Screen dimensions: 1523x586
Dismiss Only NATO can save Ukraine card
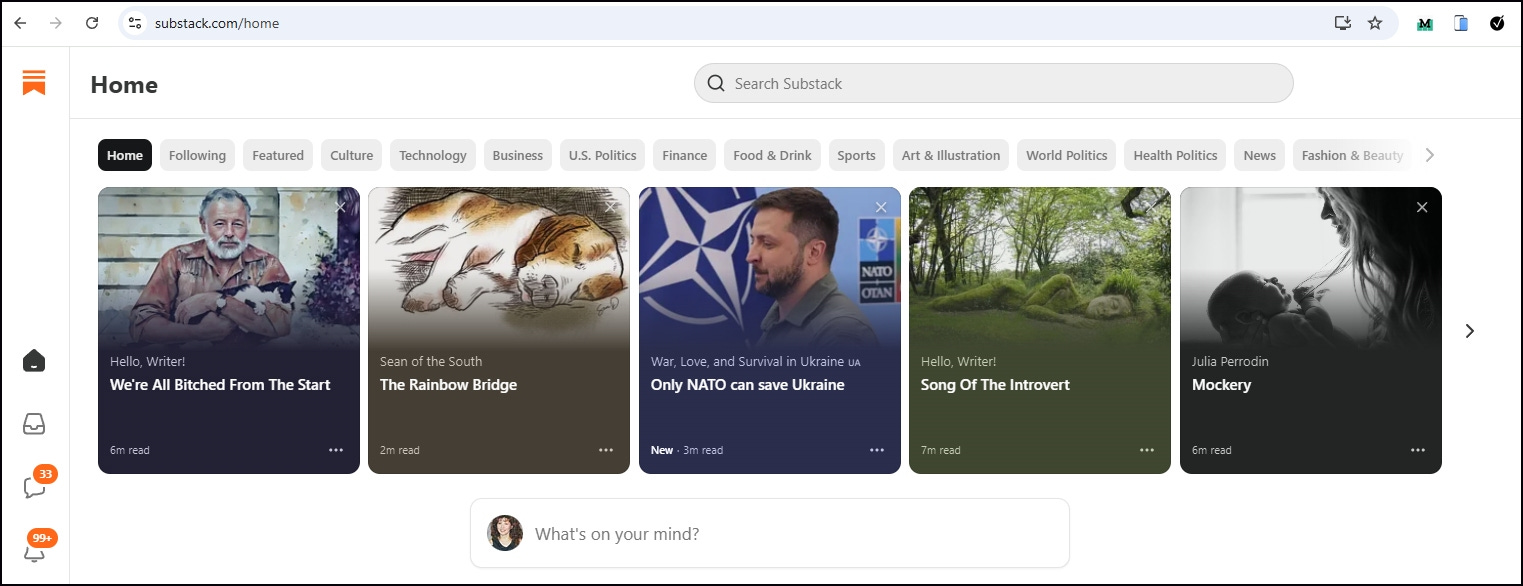881,207
